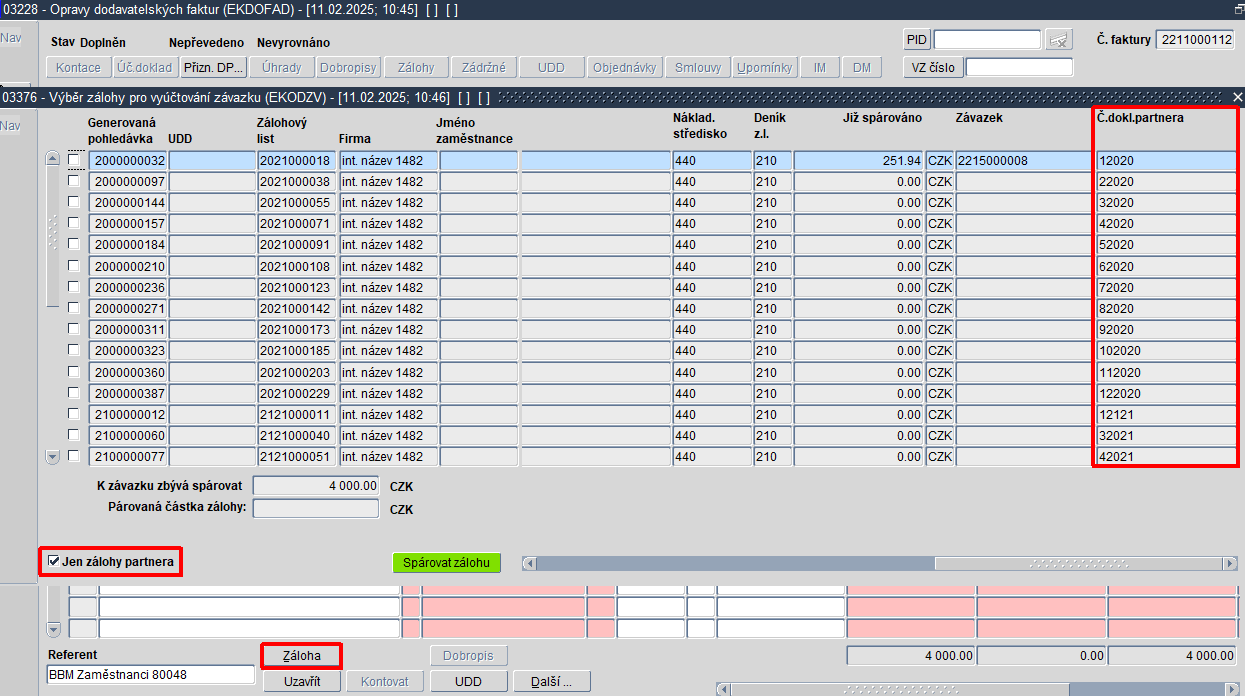The height and width of the screenshot is (696, 1245).
Task: Select checkbox for row 2100000077
Action: point(74,456)
